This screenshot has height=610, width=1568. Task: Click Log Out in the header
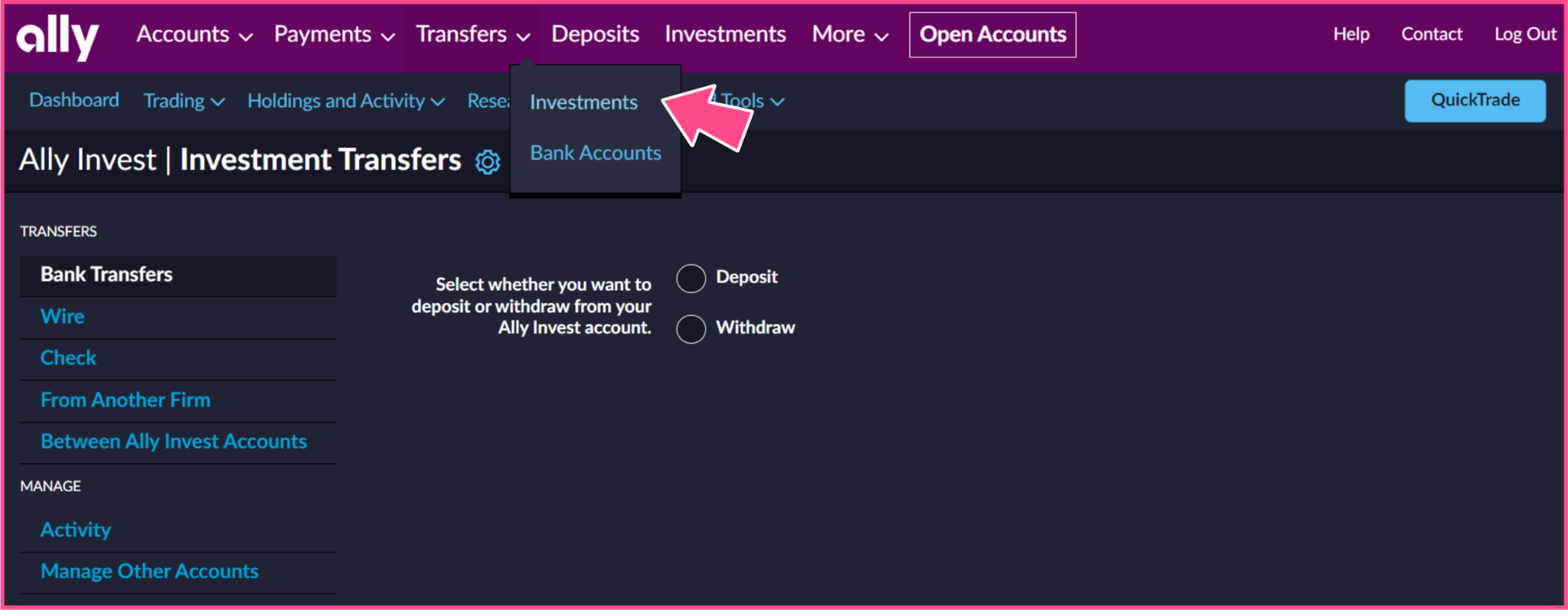(1525, 34)
